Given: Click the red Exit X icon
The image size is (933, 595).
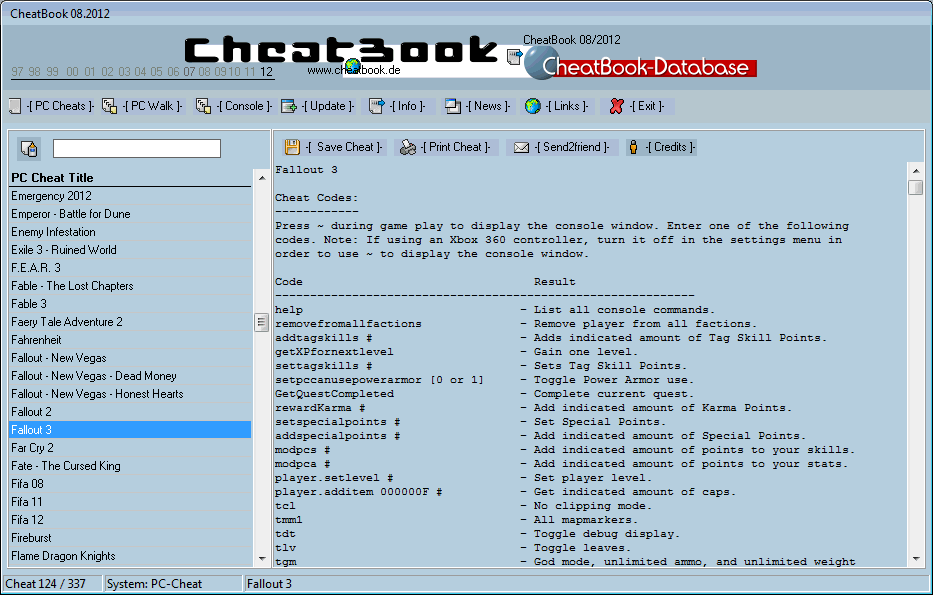Looking at the screenshot, I should pyautogui.click(x=616, y=107).
